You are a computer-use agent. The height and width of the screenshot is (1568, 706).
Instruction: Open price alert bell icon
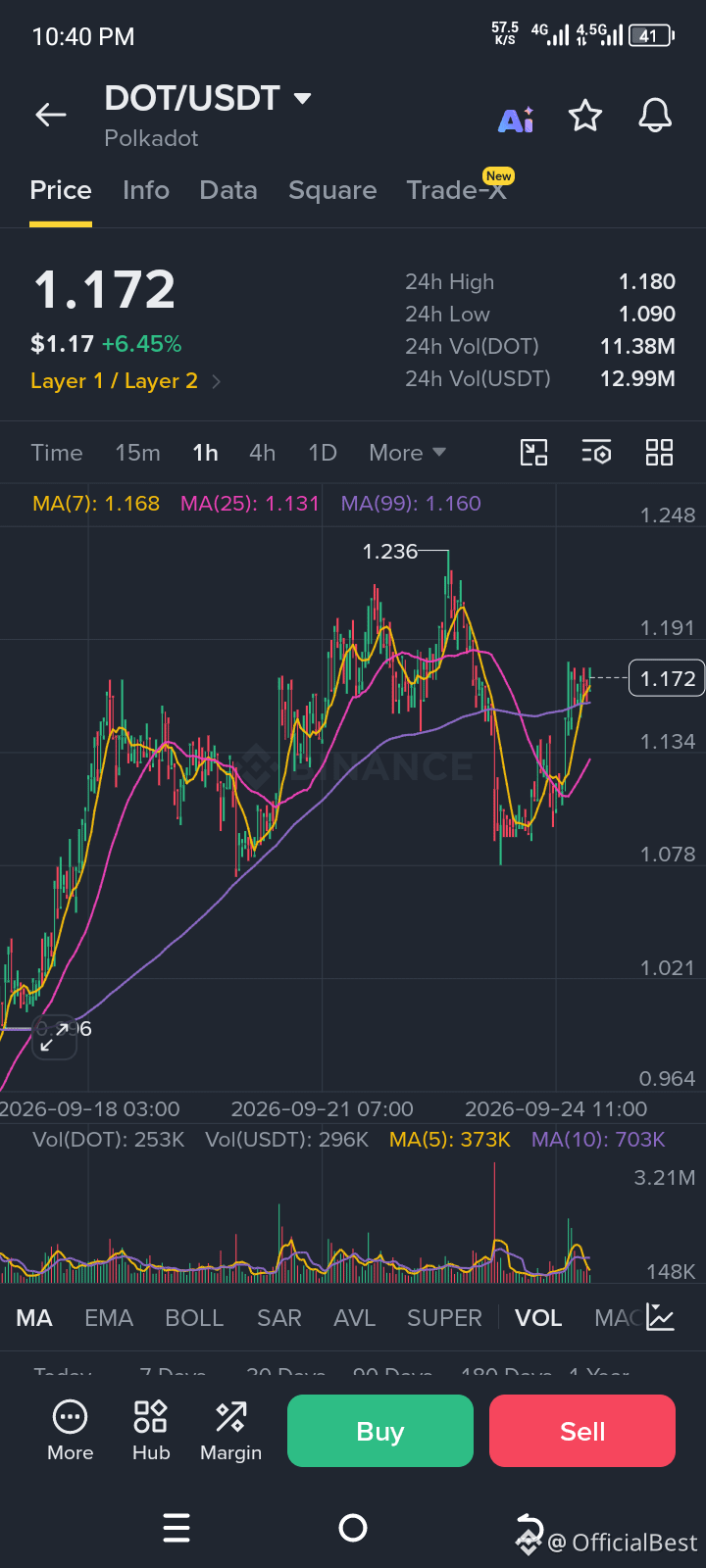pyautogui.click(x=655, y=116)
